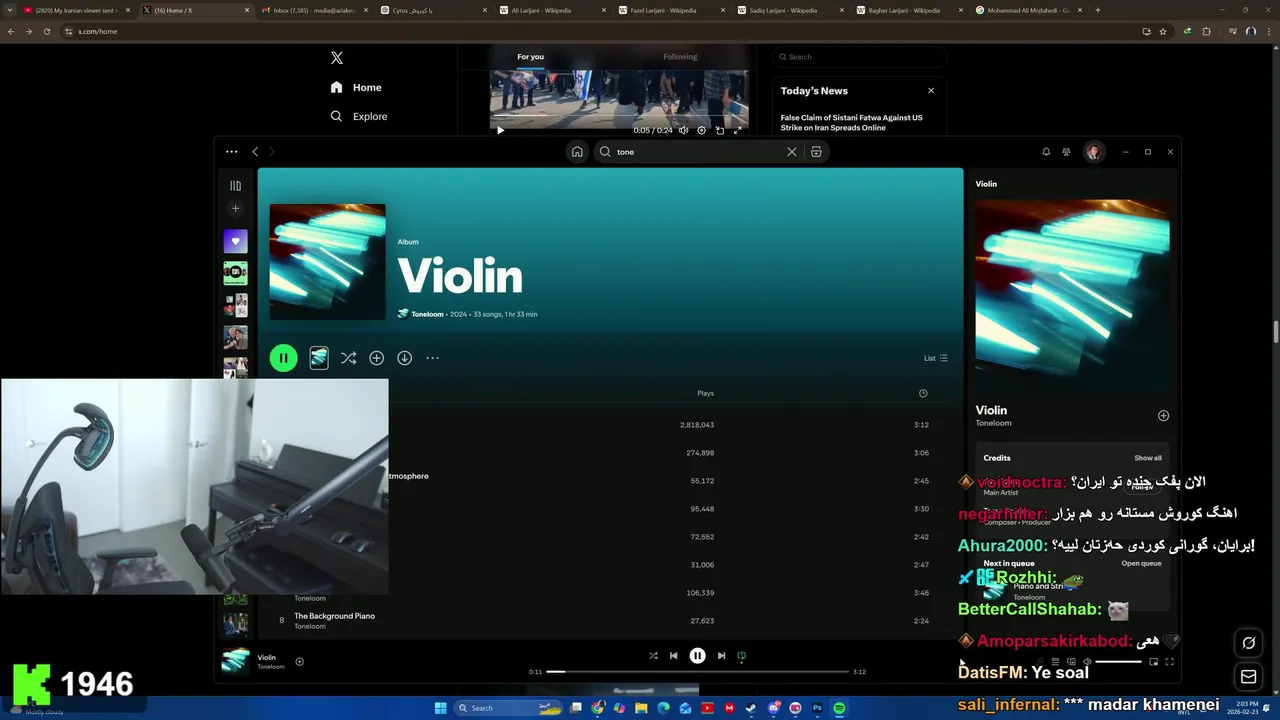Screen dimensions: 1280x720
Task: Add Violin to library in Now Playing panel
Action: (1163, 415)
